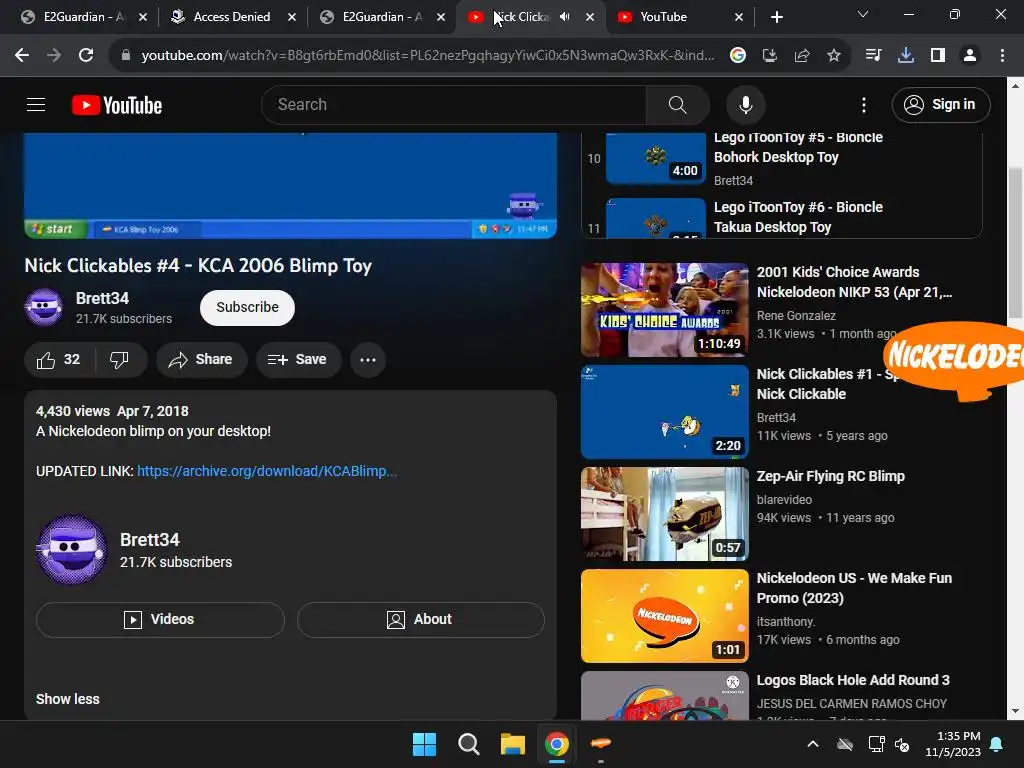The image size is (1024, 768).
Task: Go to YouTube home via logo
Action: (x=117, y=105)
